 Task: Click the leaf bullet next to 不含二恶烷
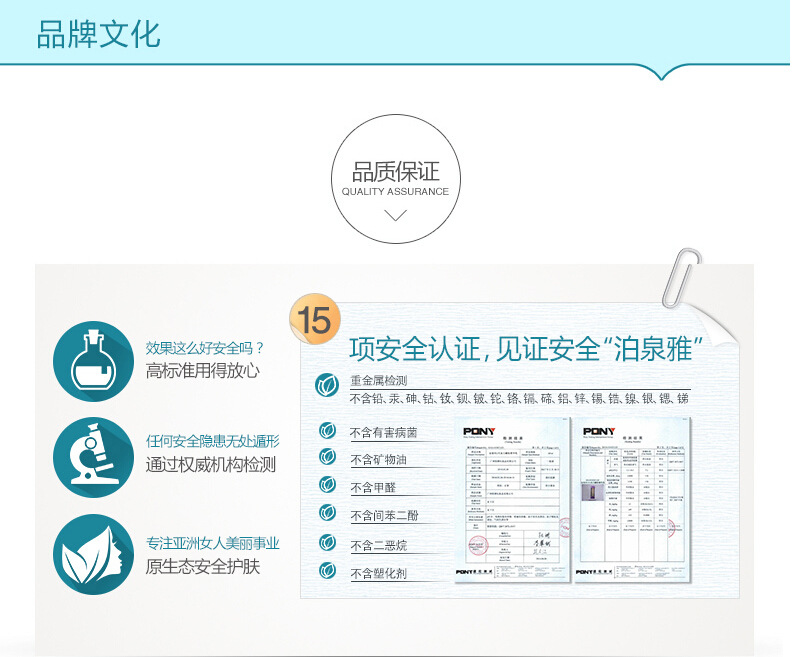pos(327,542)
